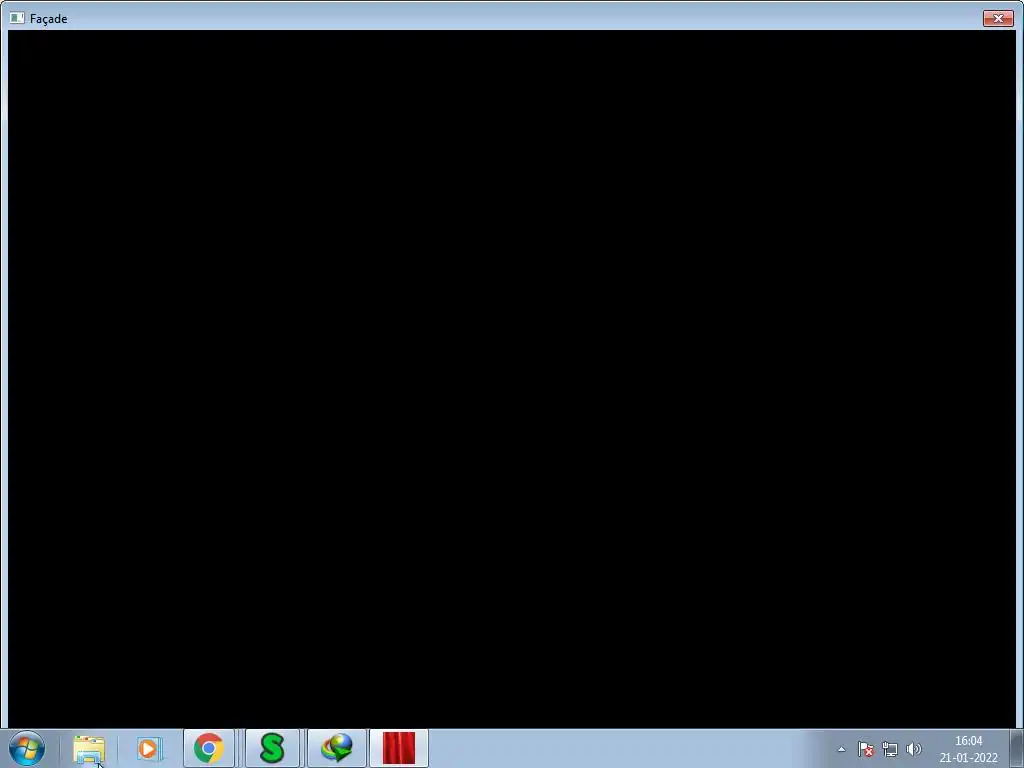Image resolution: width=1024 pixels, height=768 pixels.
Task: Open the green S application on taskbar
Action: tap(272, 748)
